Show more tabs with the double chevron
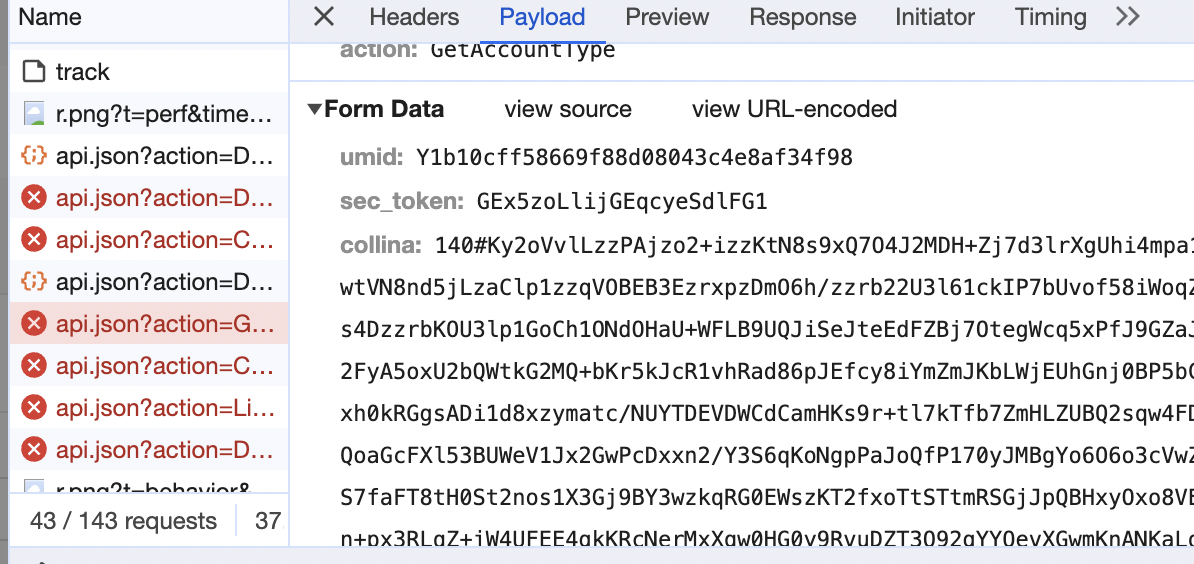Screen dimensions: 1194x564 1128,17
